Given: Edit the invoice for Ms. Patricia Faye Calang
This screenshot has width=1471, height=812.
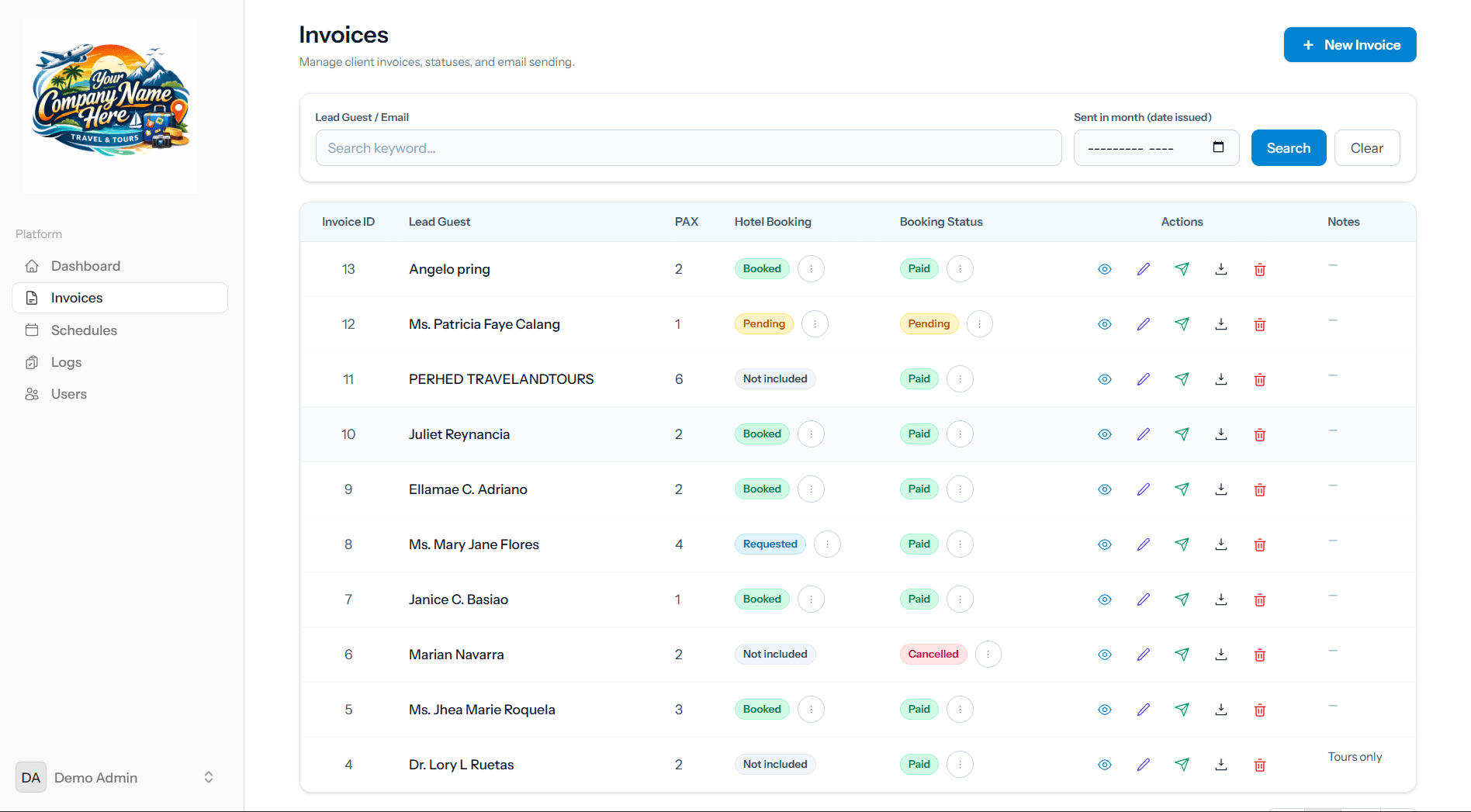Looking at the screenshot, I should point(1143,324).
